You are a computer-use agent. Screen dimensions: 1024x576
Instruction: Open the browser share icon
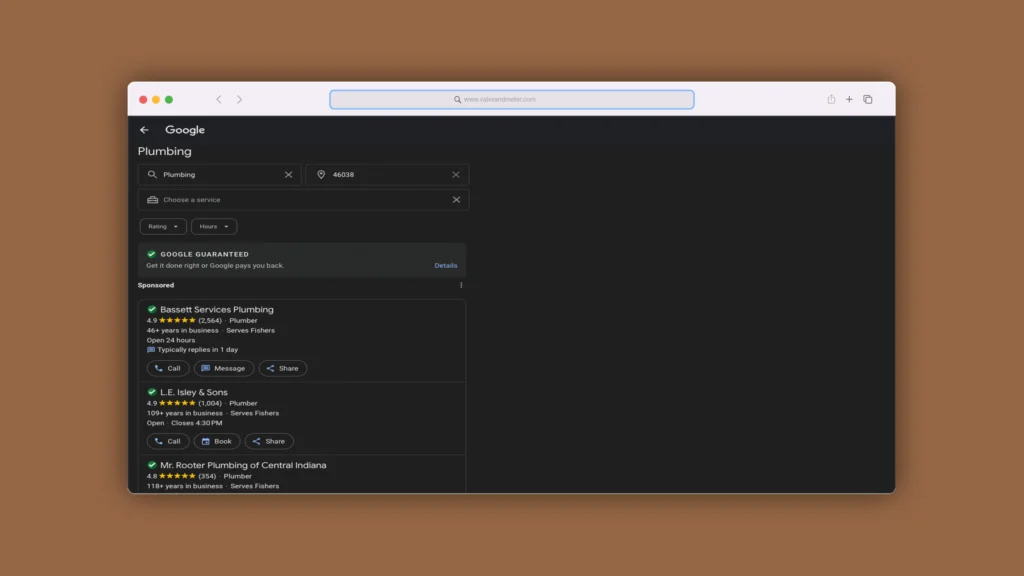tap(831, 99)
